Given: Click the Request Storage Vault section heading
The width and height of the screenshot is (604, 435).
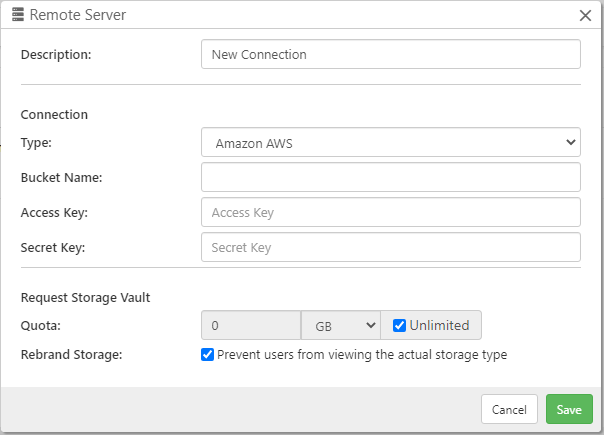Looking at the screenshot, I should [85, 297].
